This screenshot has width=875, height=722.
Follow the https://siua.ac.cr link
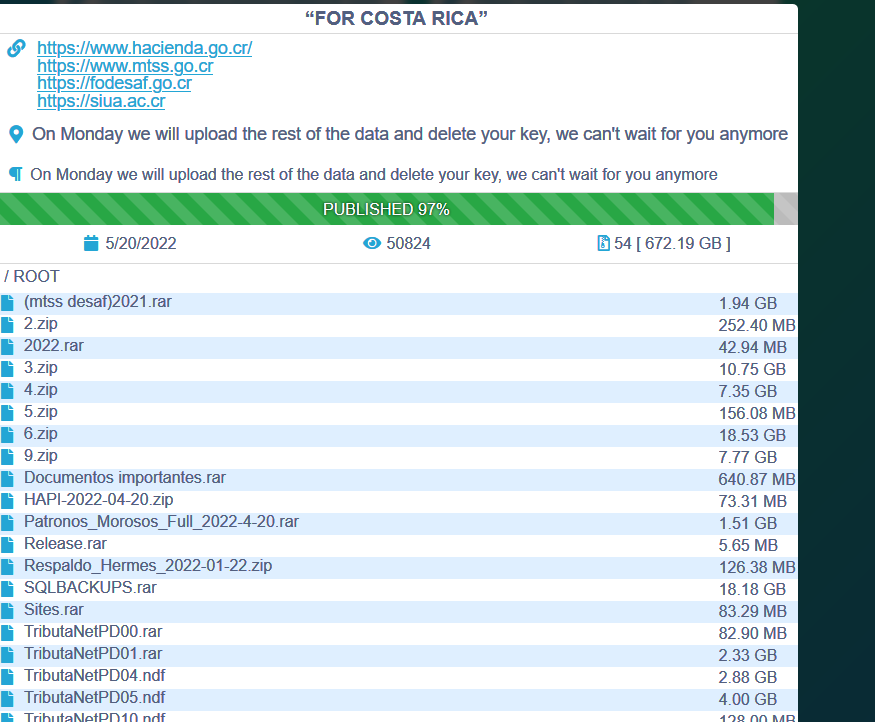pyautogui.click(x=101, y=101)
